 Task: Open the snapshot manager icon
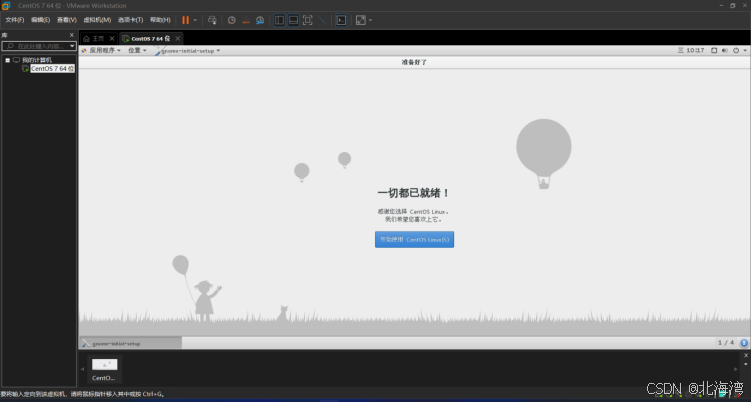tap(260, 20)
